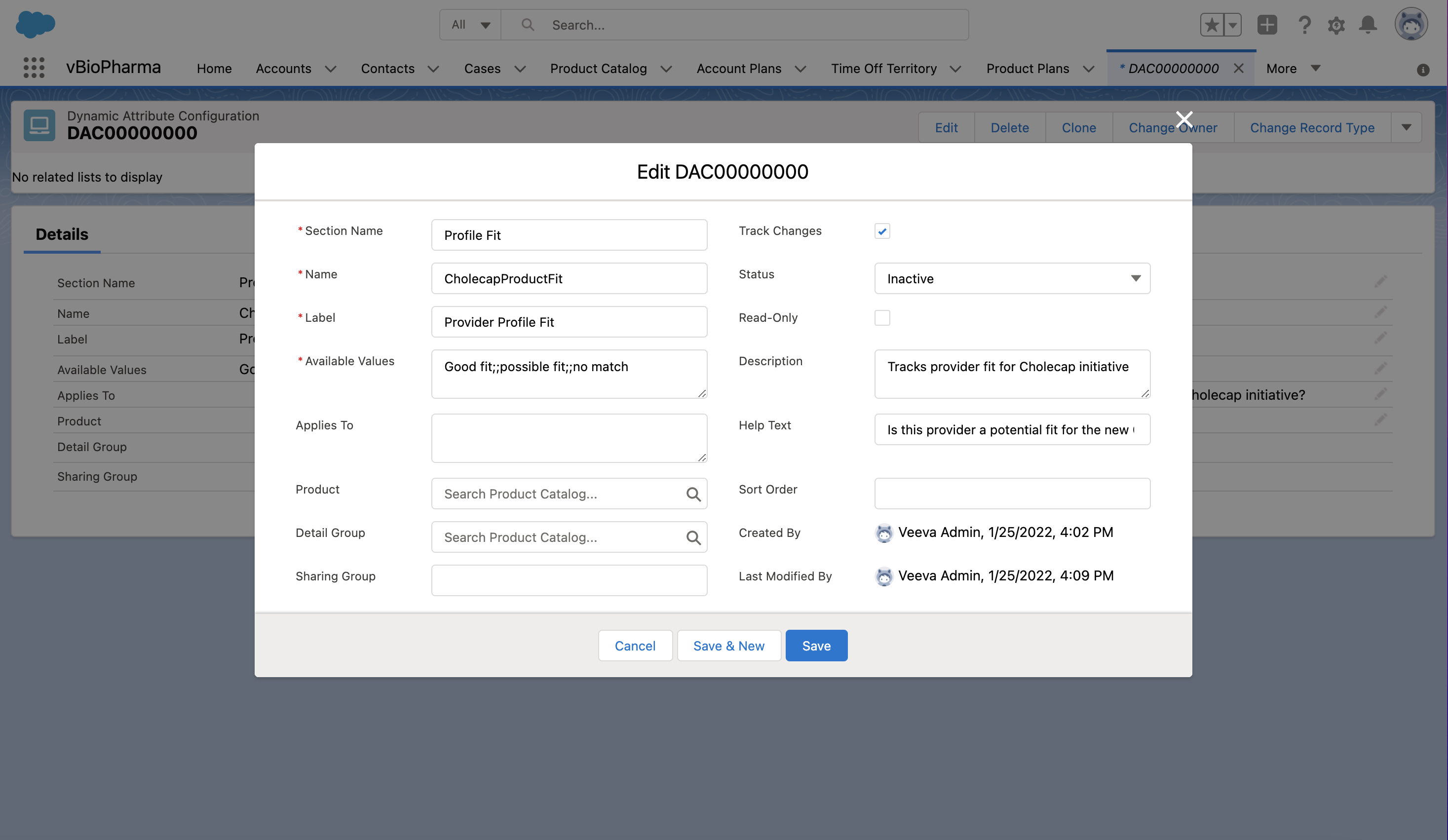Open the global actions plus icon

click(1267, 25)
